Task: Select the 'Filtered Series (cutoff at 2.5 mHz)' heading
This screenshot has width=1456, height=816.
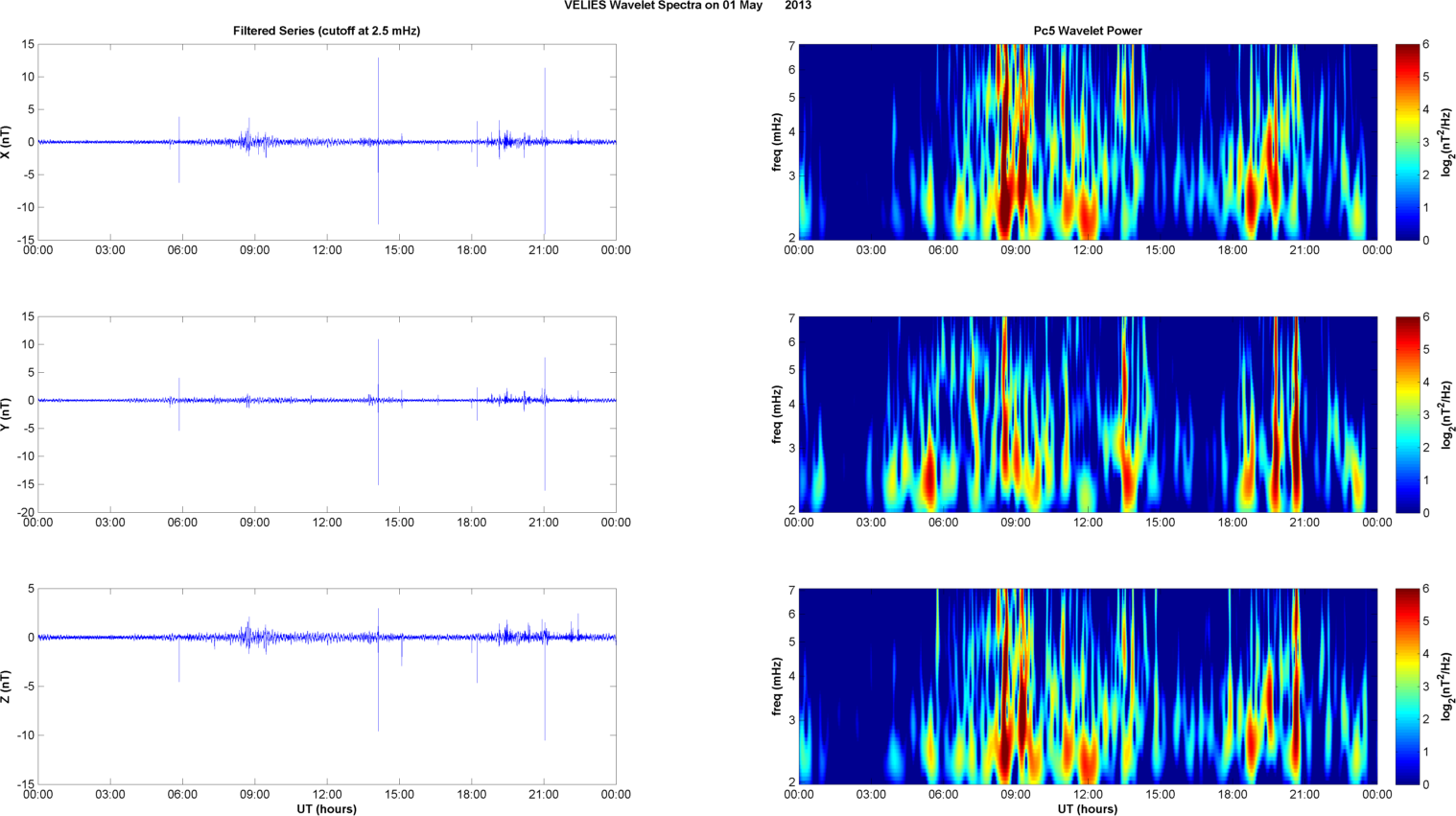Action: (326, 31)
